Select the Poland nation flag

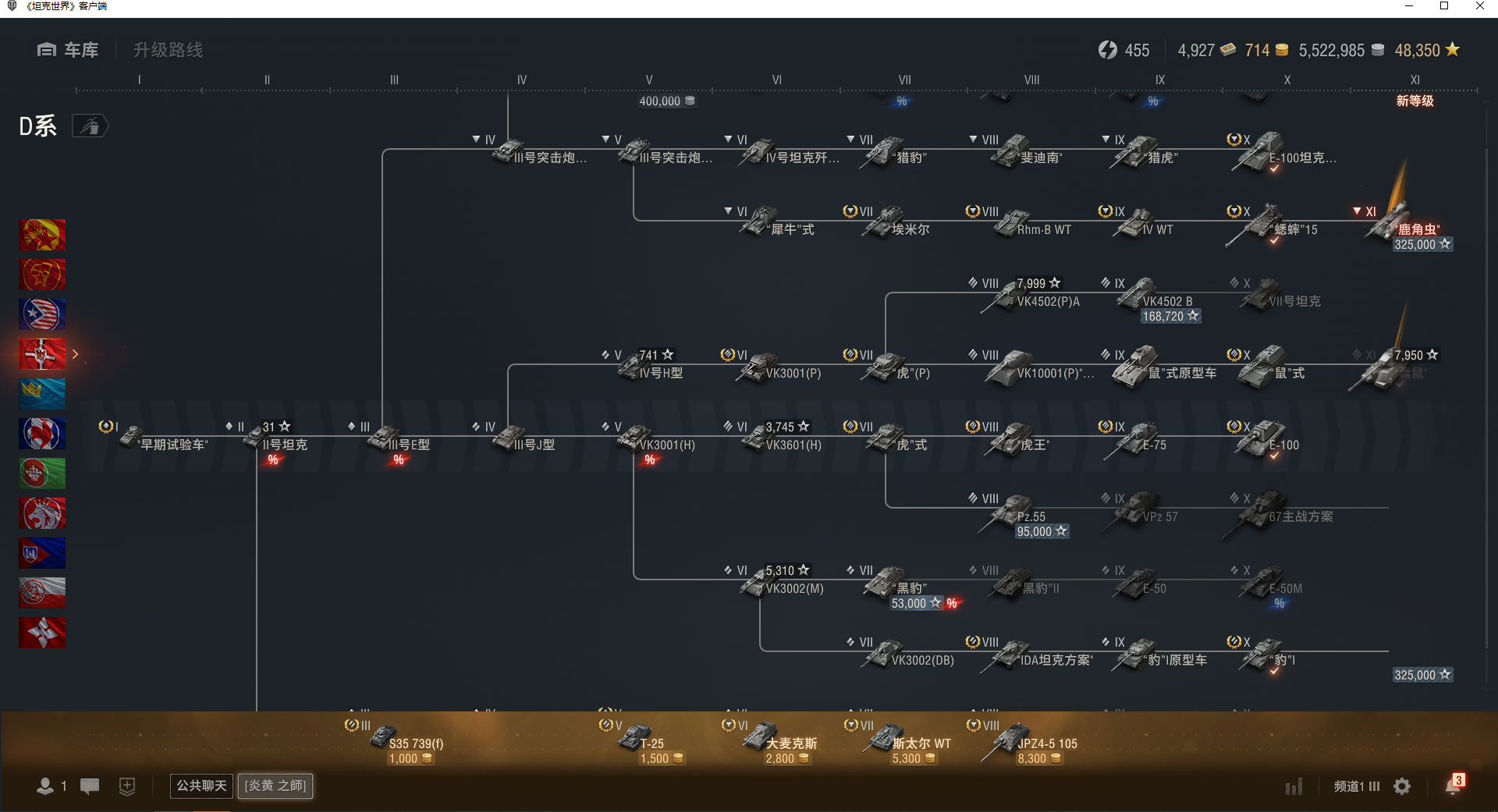point(42,593)
